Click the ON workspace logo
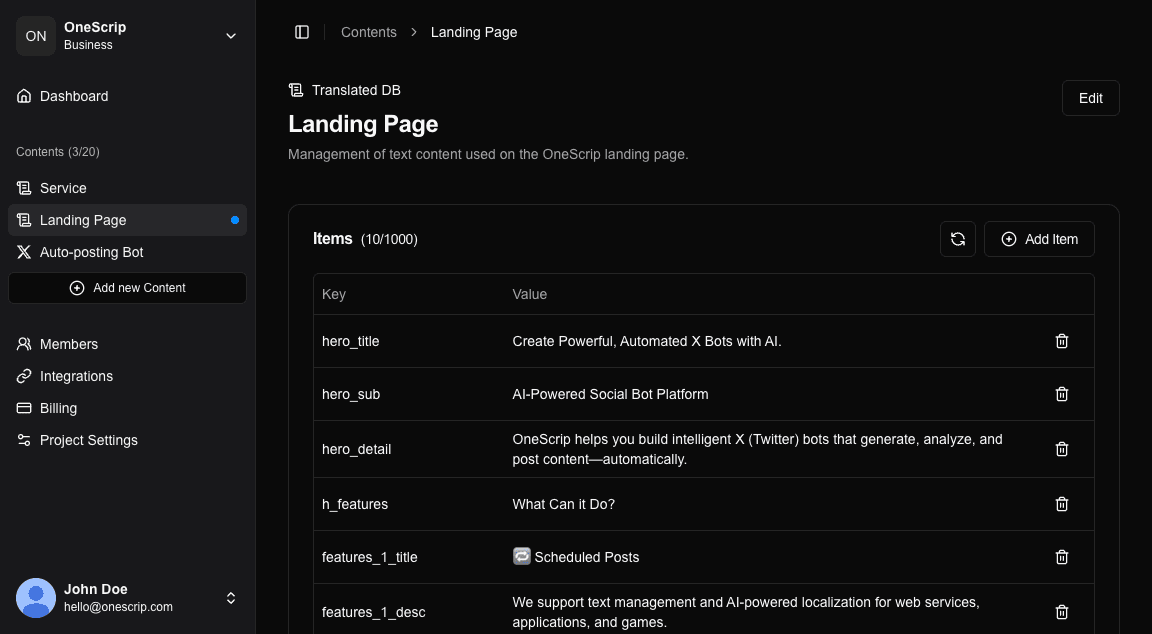The height and width of the screenshot is (634, 1152). 36,36
